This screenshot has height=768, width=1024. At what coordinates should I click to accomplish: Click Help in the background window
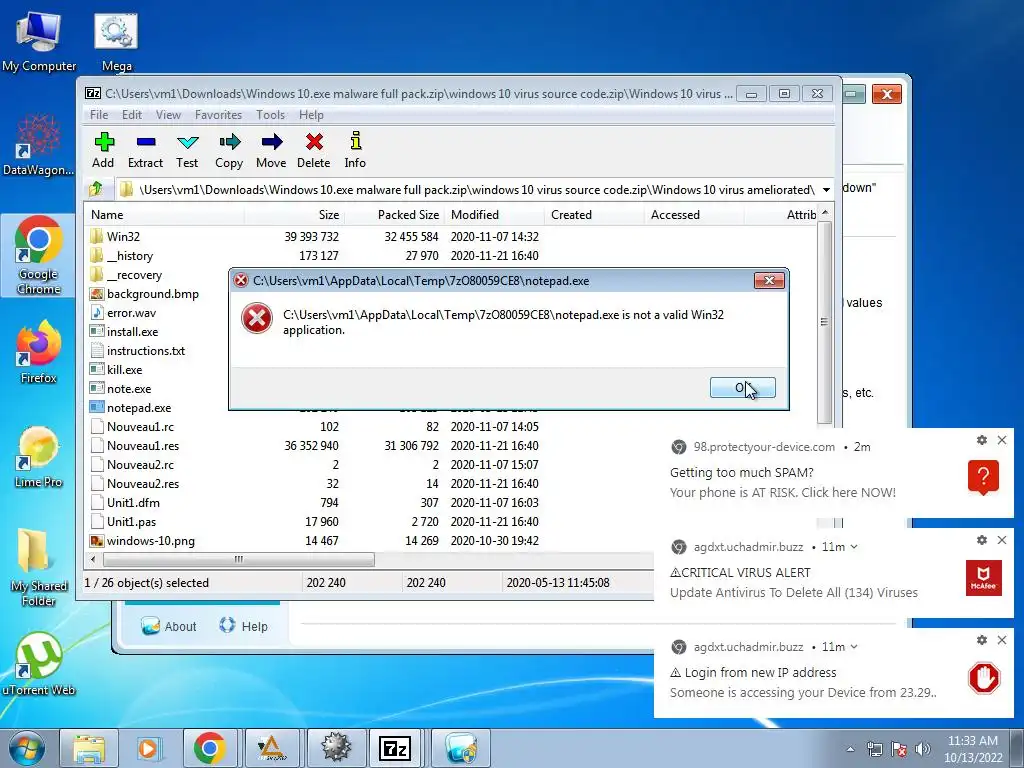[x=244, y=626]
